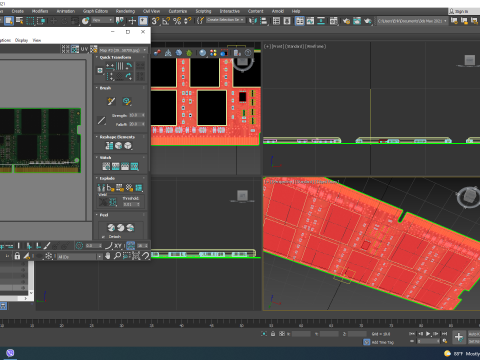Edit the brush Strength value field
Screen dimensions: 480x360
(x=137, y=115)
